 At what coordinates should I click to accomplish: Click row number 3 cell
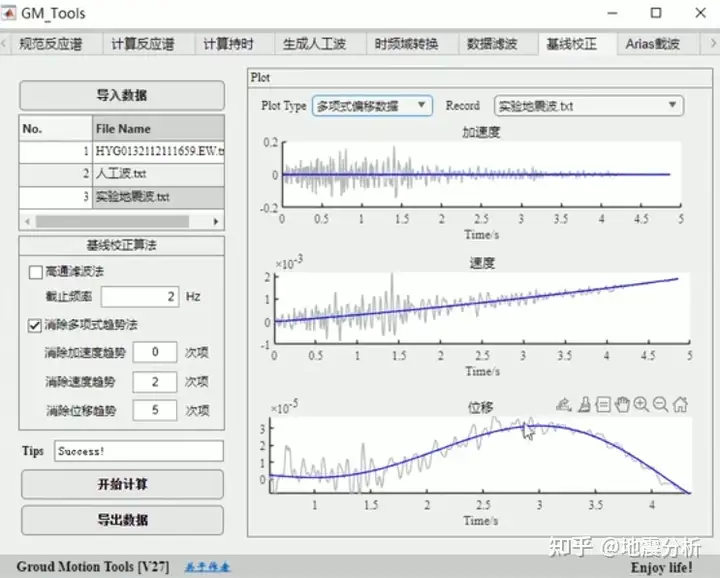tap(56, 197)
